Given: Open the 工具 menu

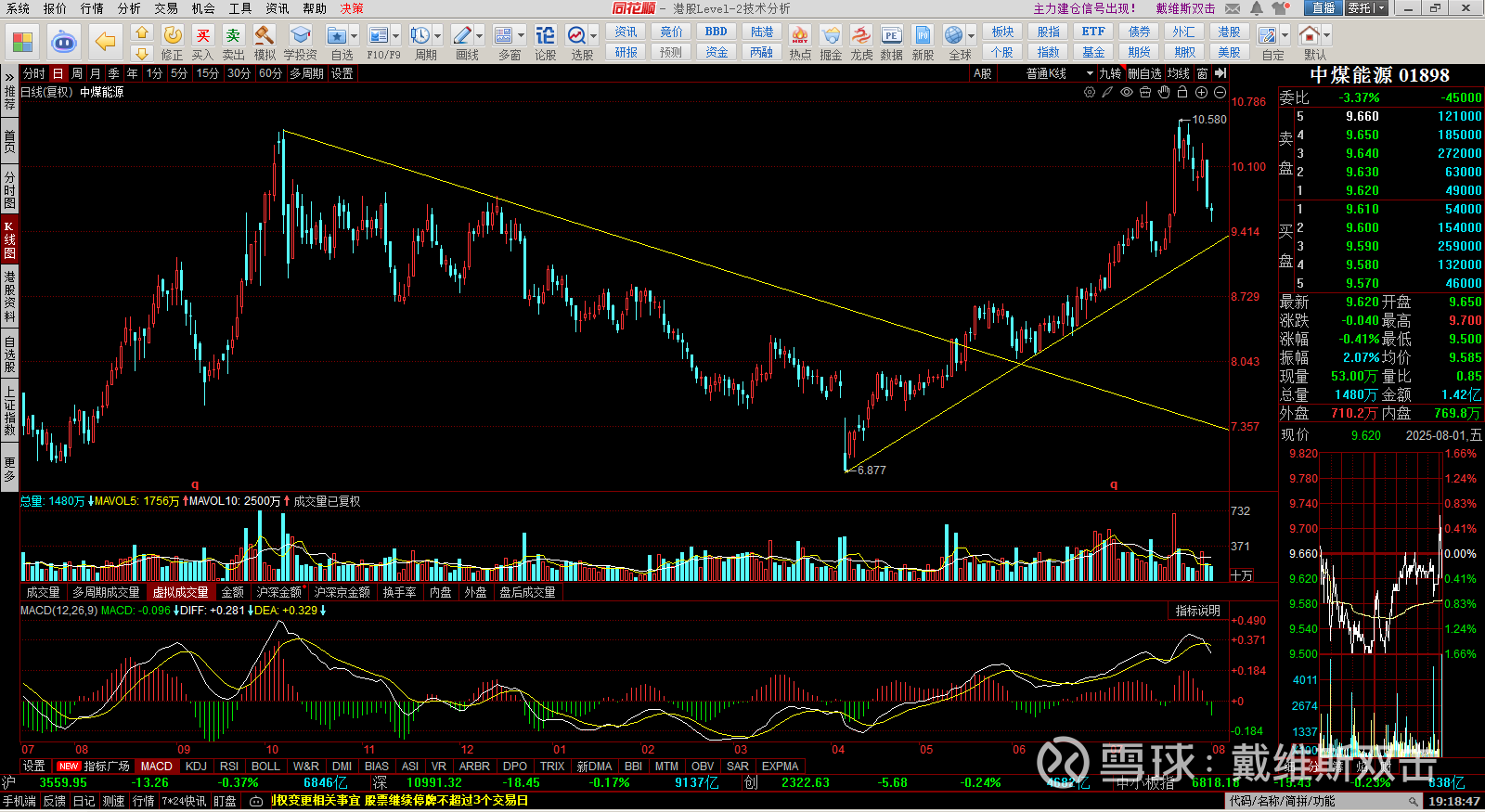Looking at the screenshot, I should 240,8.
